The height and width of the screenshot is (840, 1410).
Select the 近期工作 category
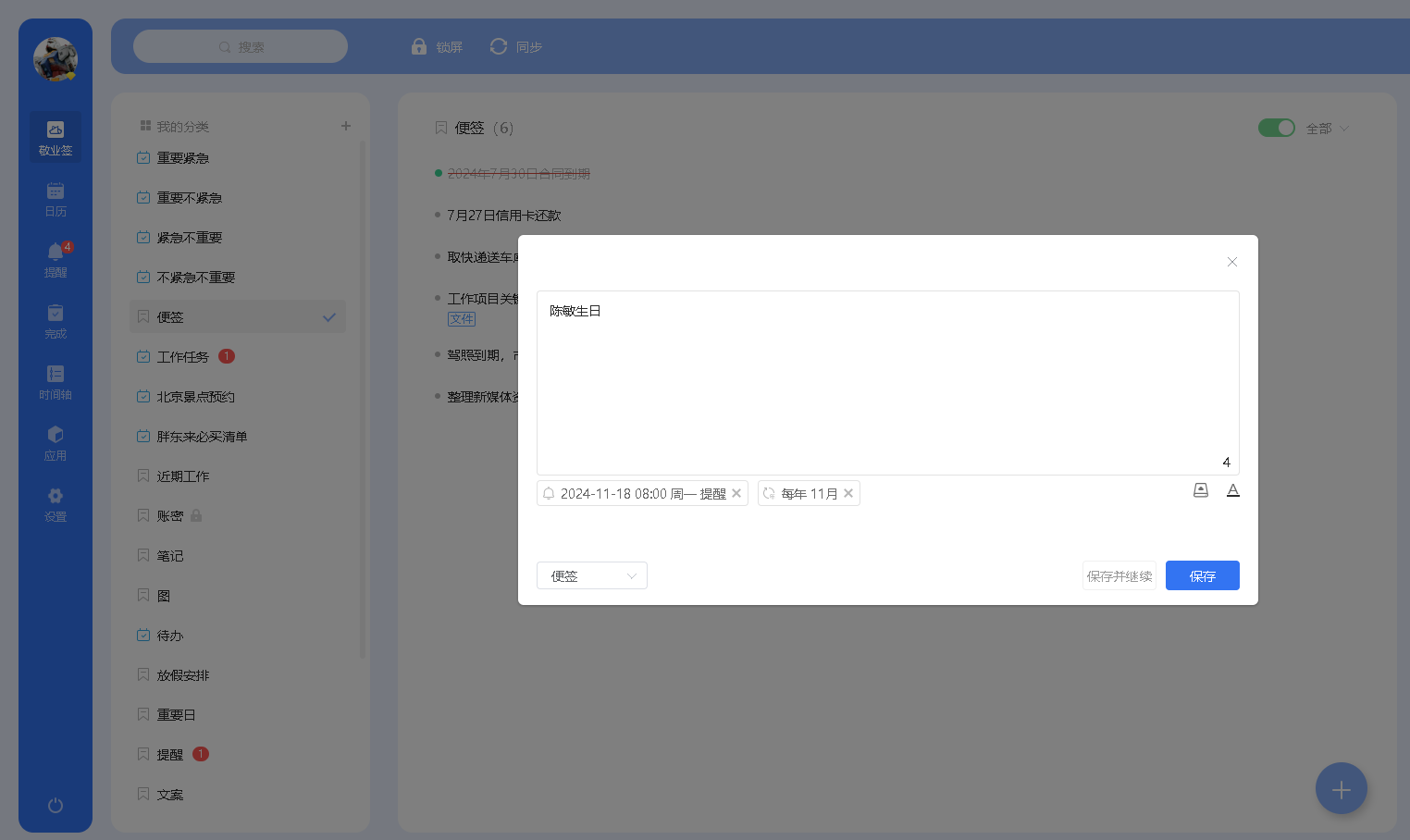tap(238, 476)
